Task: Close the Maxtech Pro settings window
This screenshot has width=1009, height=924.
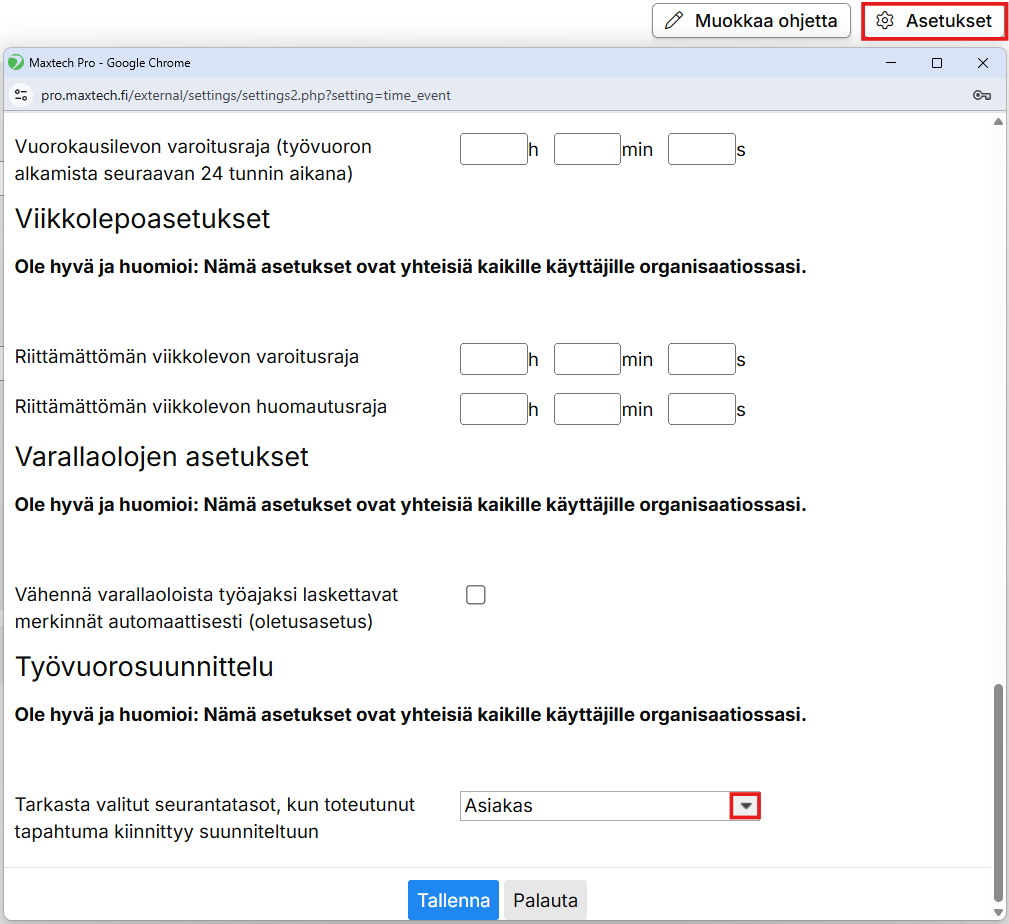Action: point(983,63)
